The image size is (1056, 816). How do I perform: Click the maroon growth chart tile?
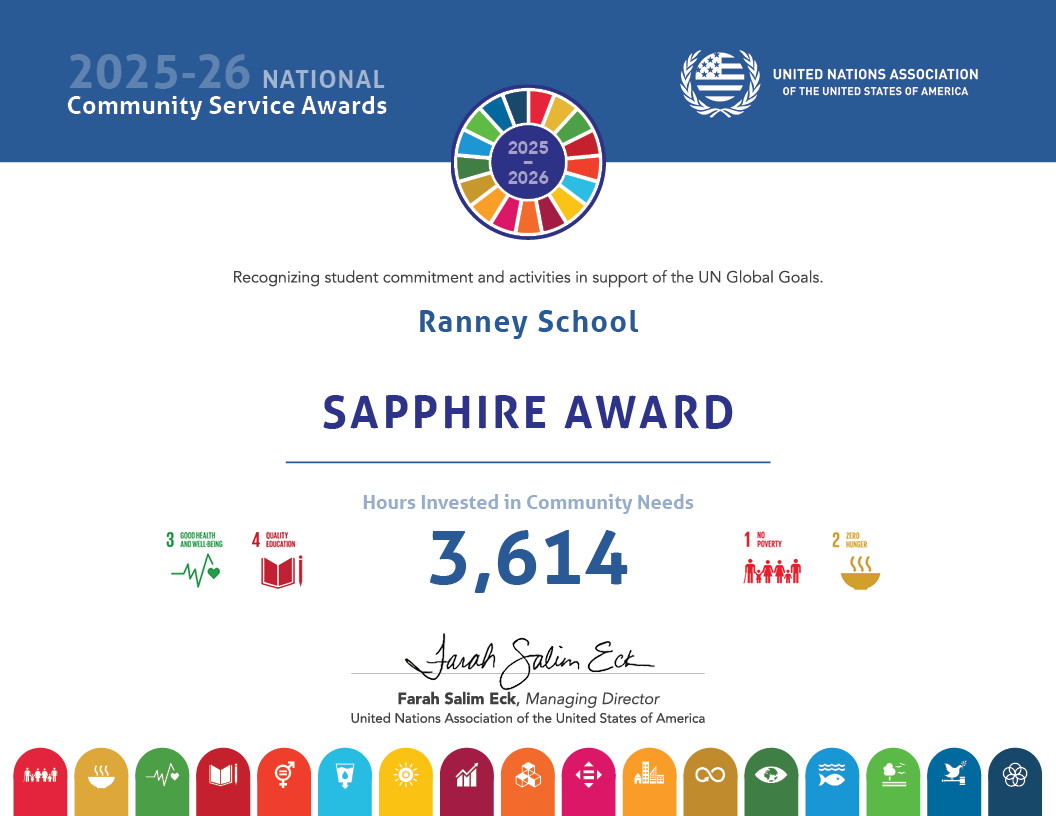pyautogui.click(x=467, y=782)
